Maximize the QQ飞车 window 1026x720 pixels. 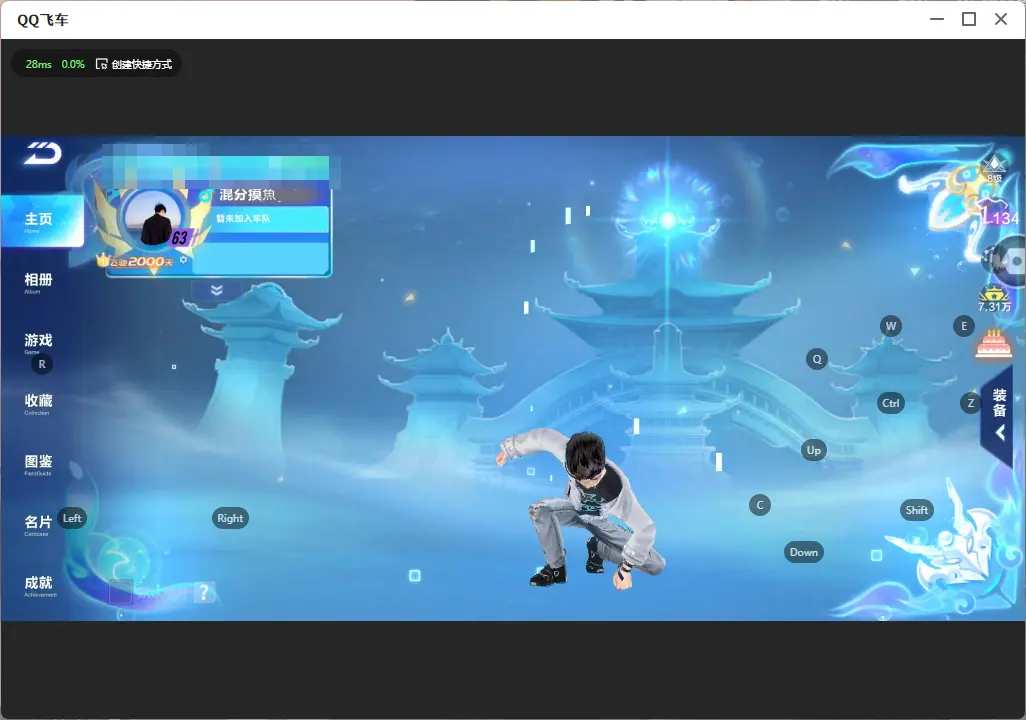coord(969,20)
